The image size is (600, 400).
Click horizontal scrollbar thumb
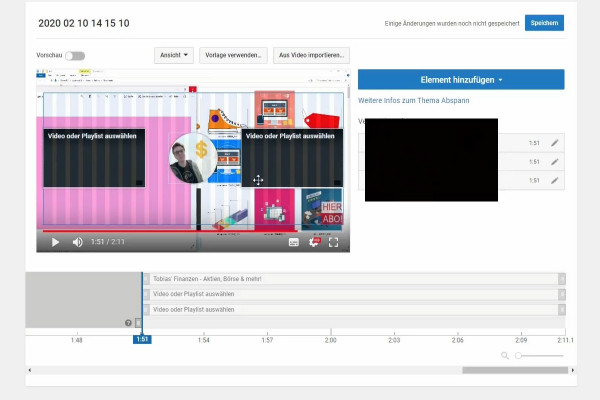[515, 370]
